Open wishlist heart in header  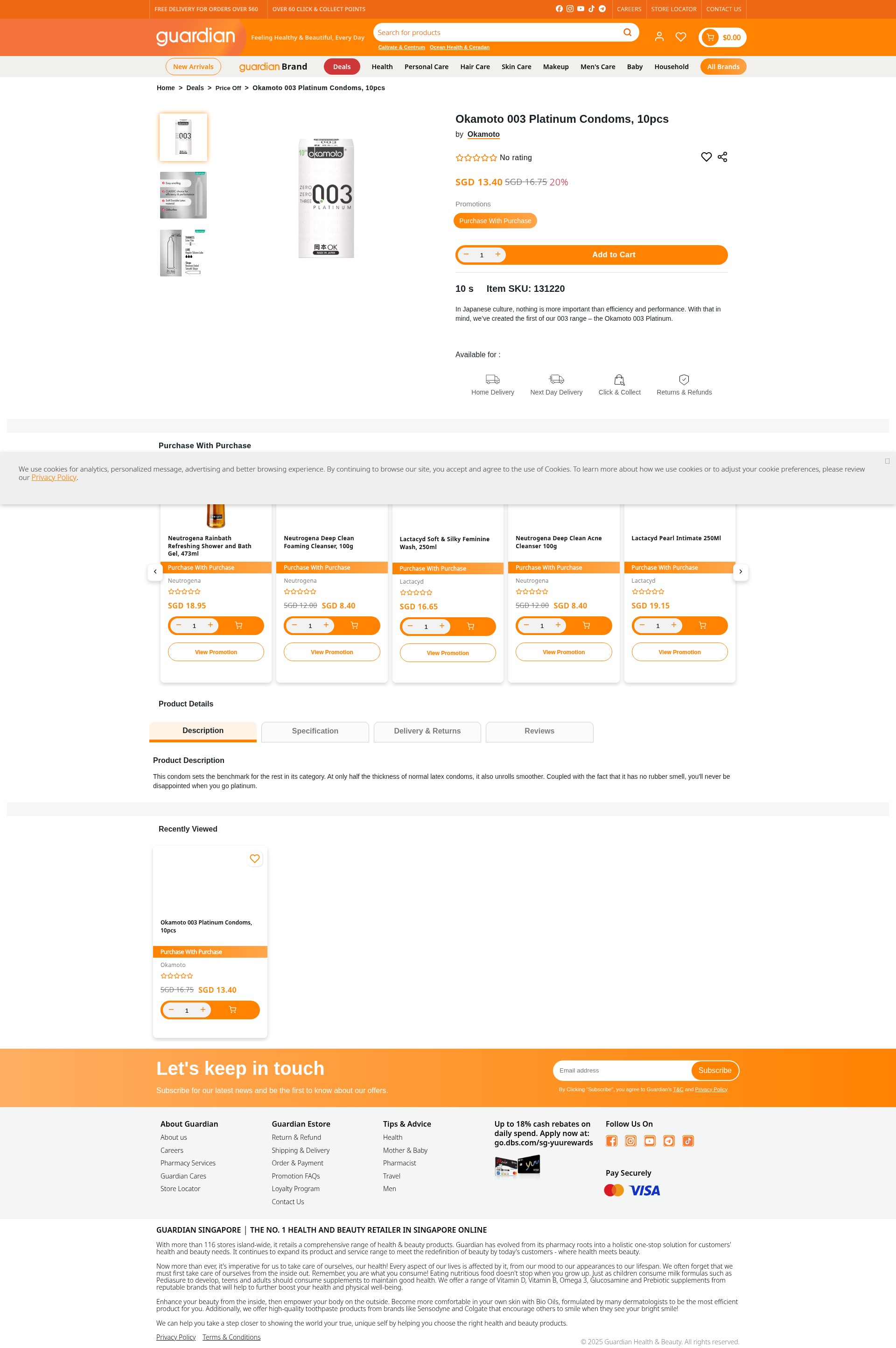(680, 36)
